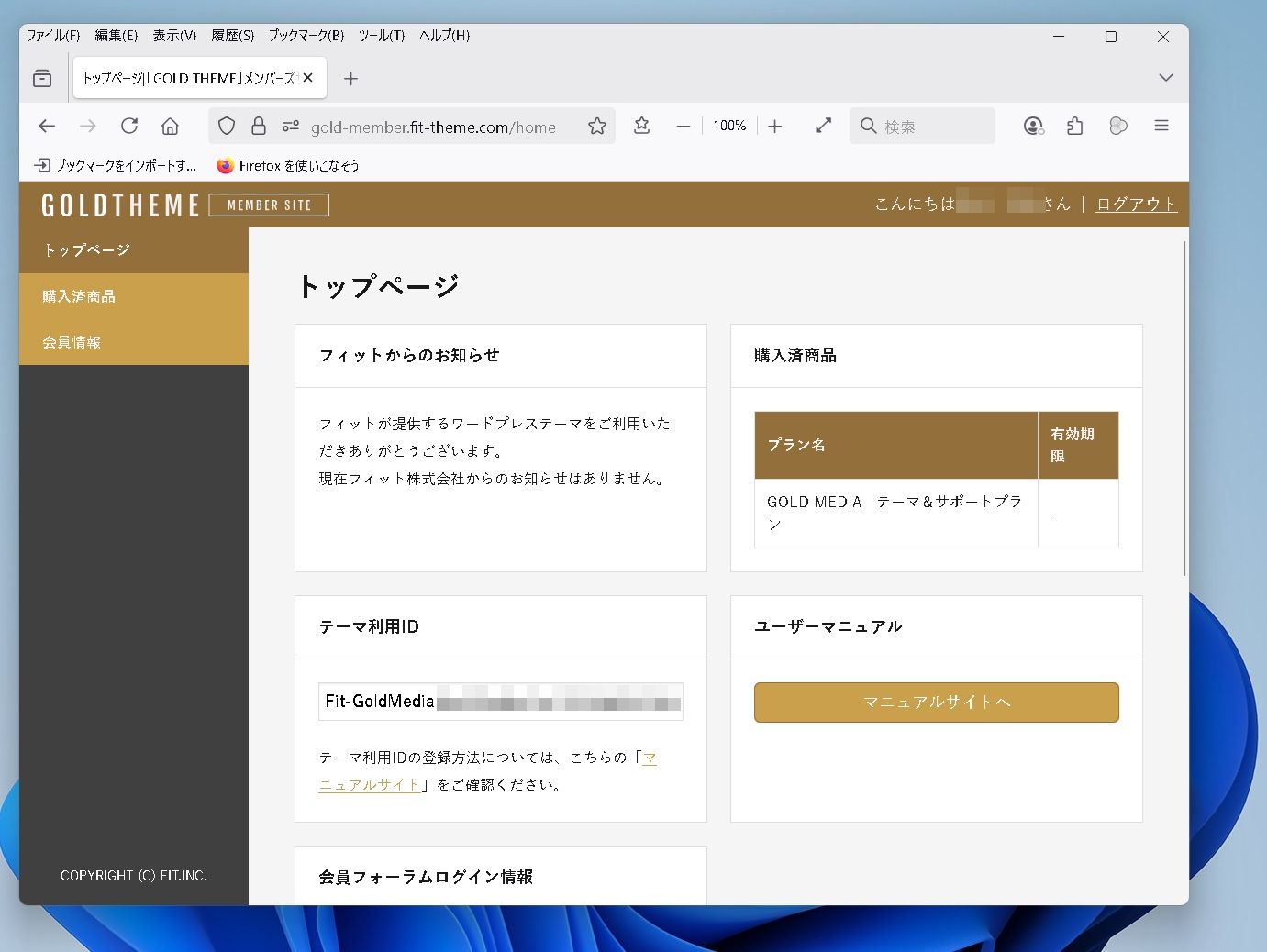Click the page vertical scrollbar
This screenshot has height=952, width=1267.
pyautogui.click(x=1184, y=408)
